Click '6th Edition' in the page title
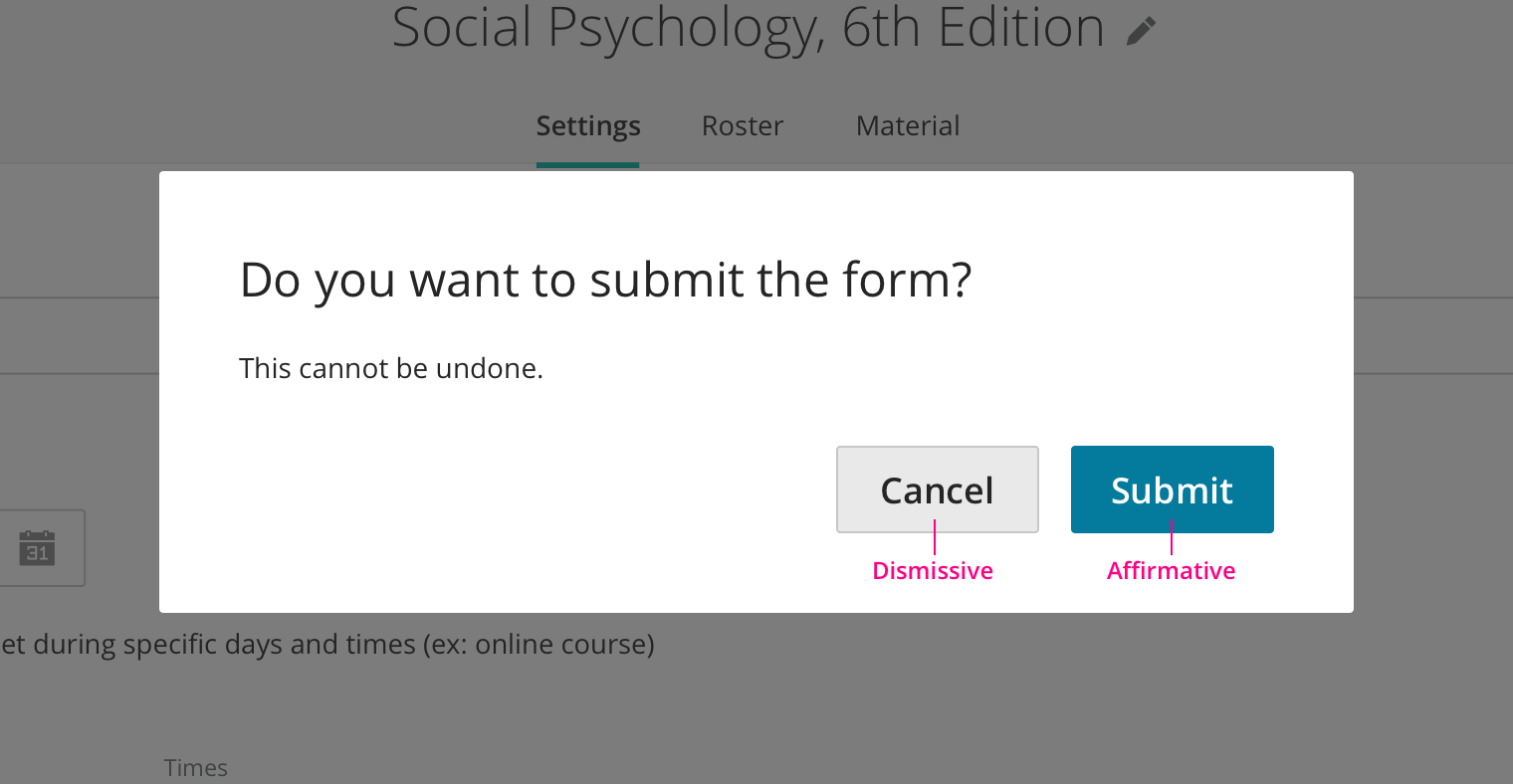 point(973,28)
